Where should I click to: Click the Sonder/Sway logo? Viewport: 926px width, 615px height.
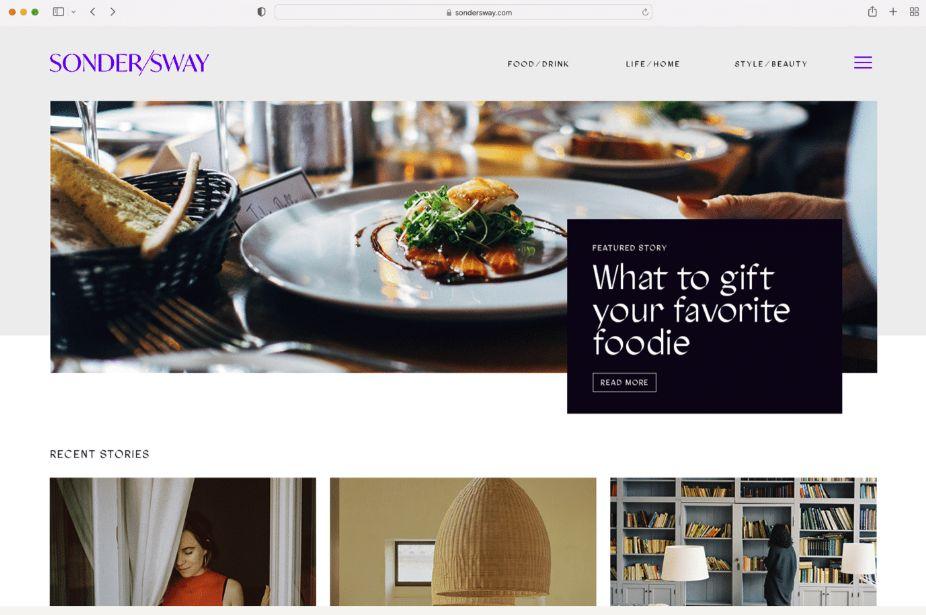click(x=129, y=63)
